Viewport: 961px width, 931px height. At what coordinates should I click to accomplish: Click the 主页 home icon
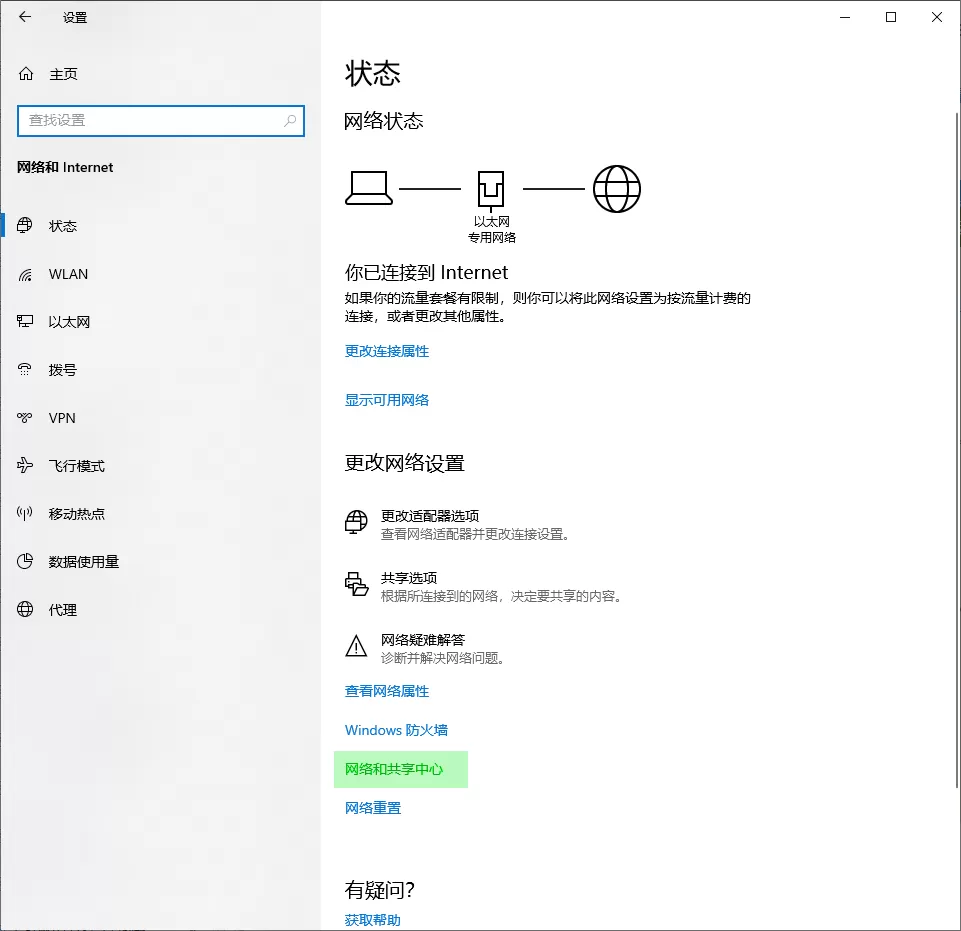tap(24, 73)
